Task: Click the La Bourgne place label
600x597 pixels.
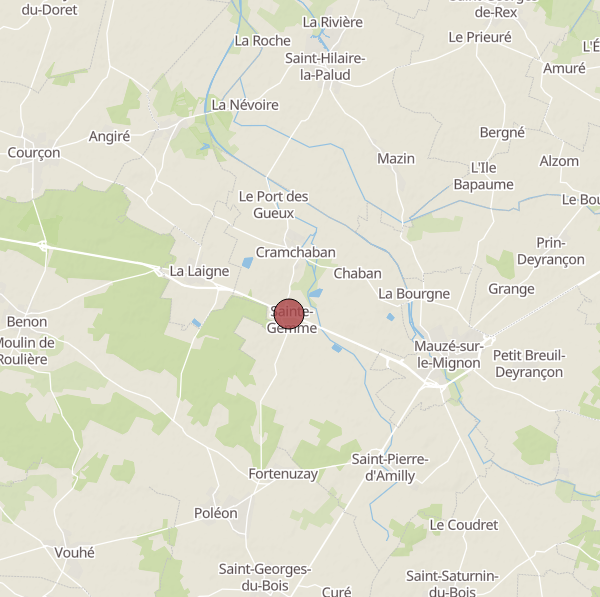Action: tap(414, 294)
